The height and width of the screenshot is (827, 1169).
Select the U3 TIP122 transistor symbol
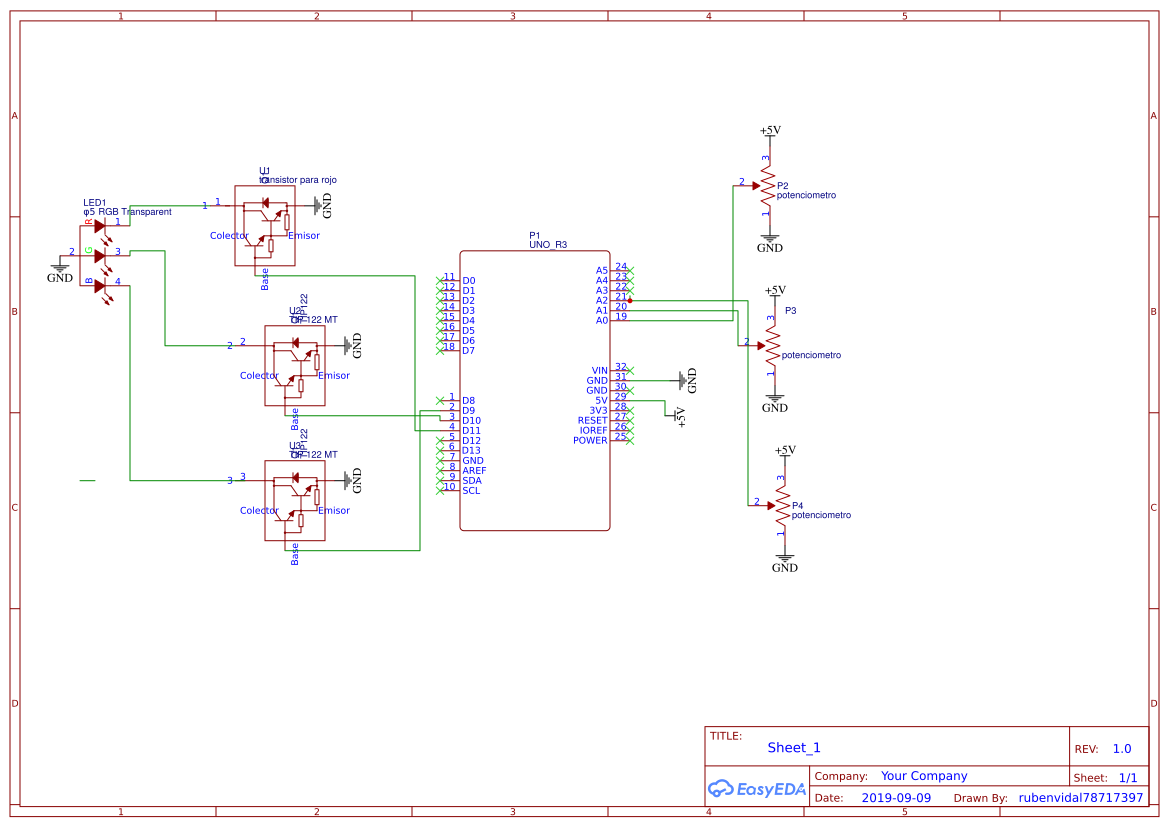point(294,500)
